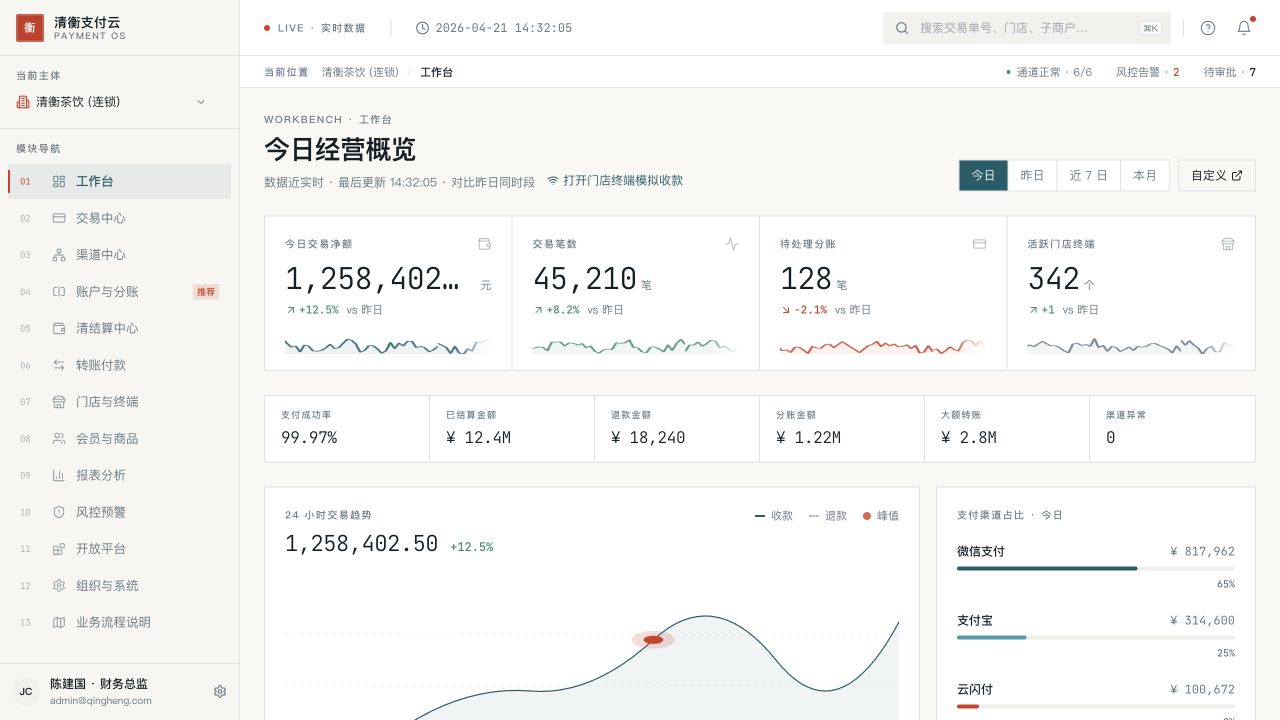The width and height of the screenshot is (1280, 720).
Task: Click the wifi icon next to 打开门店终端模拟收款
Action: point(553,181)
